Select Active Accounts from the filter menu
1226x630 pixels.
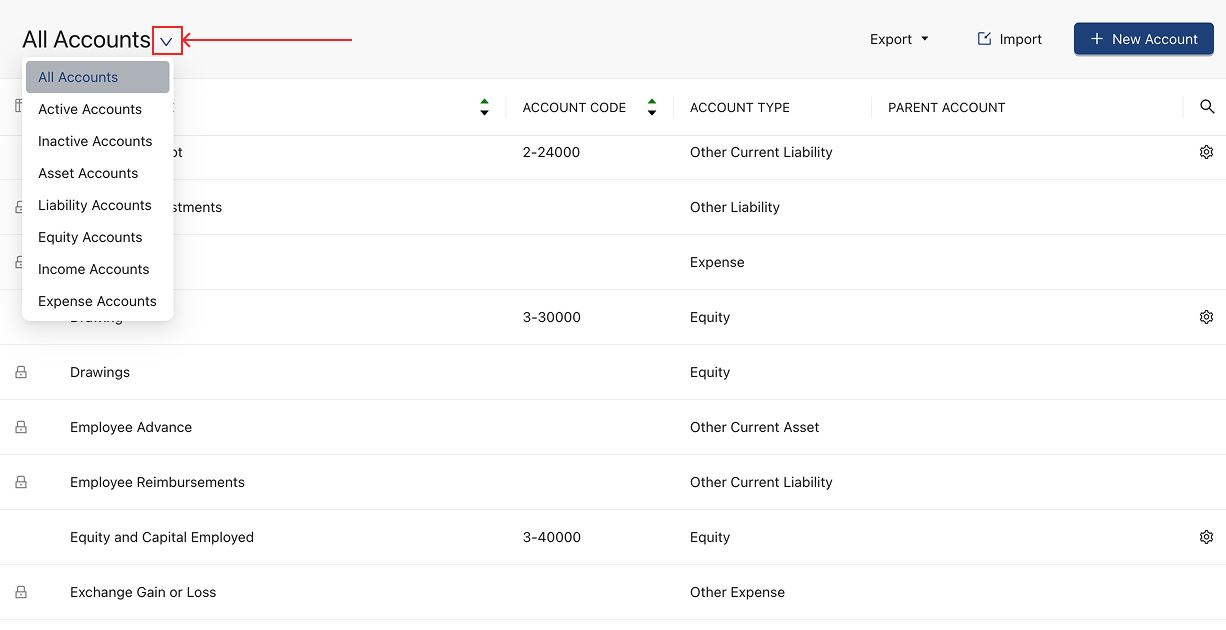88,108
